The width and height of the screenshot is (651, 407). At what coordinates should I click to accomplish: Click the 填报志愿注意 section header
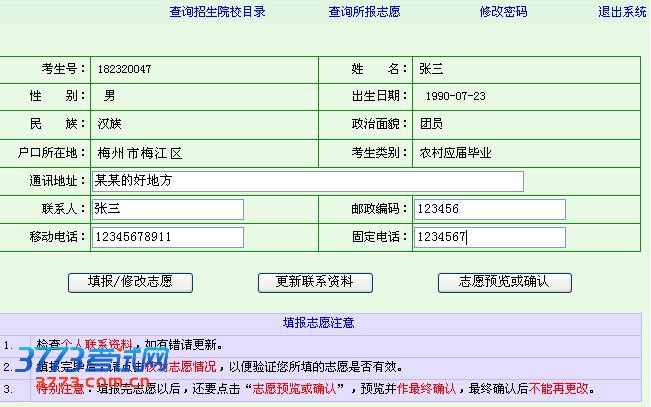318,323
